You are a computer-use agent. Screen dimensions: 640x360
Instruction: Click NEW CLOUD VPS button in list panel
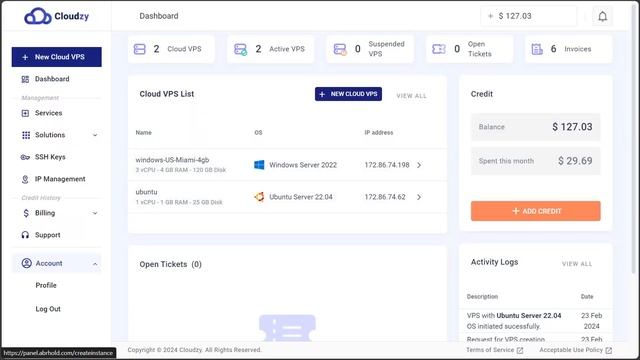[x=348, y=94]
